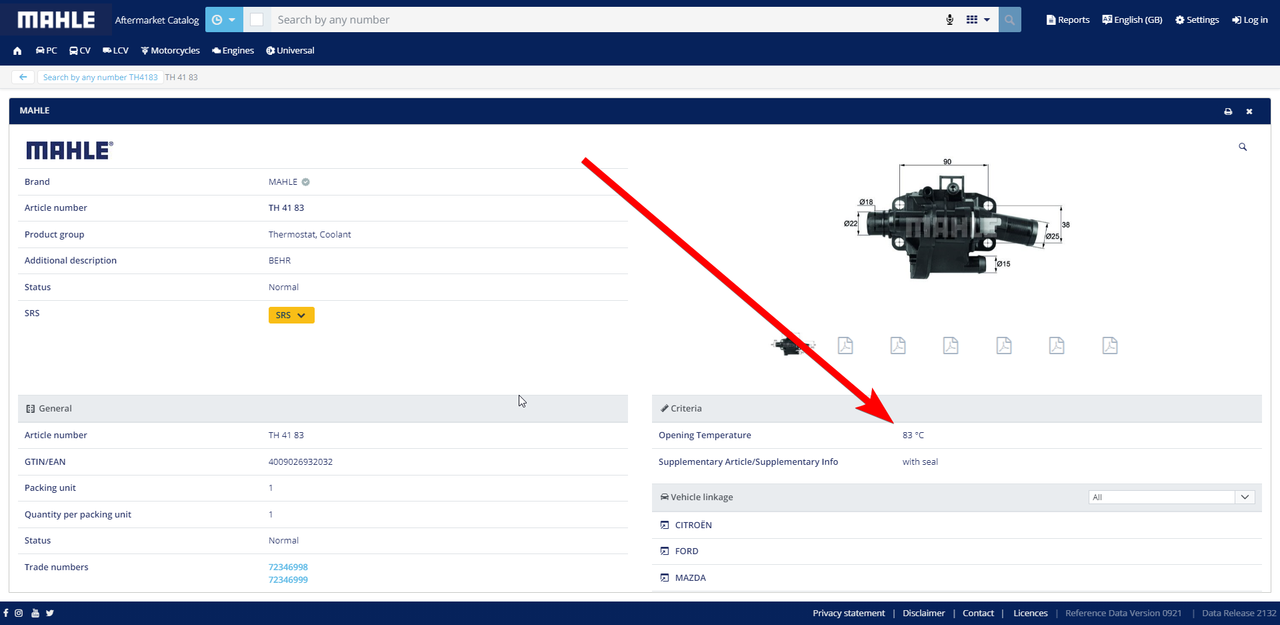1280x625 pixels.
Task: Click the large MAHLE brand logo in panel
Action: [69, 150]
